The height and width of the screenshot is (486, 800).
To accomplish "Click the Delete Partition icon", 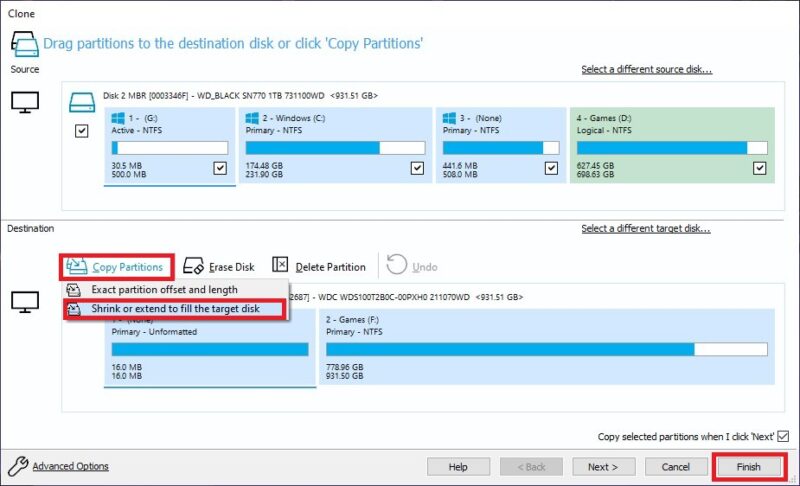I will pyautogui.click(x=280, y=264).
